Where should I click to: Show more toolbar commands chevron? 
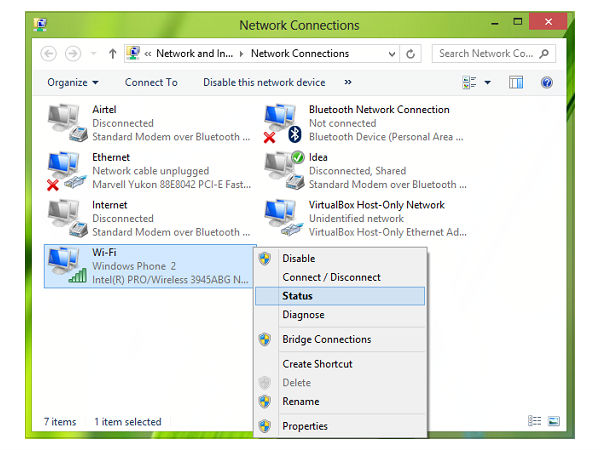click(x=348, y=82)
